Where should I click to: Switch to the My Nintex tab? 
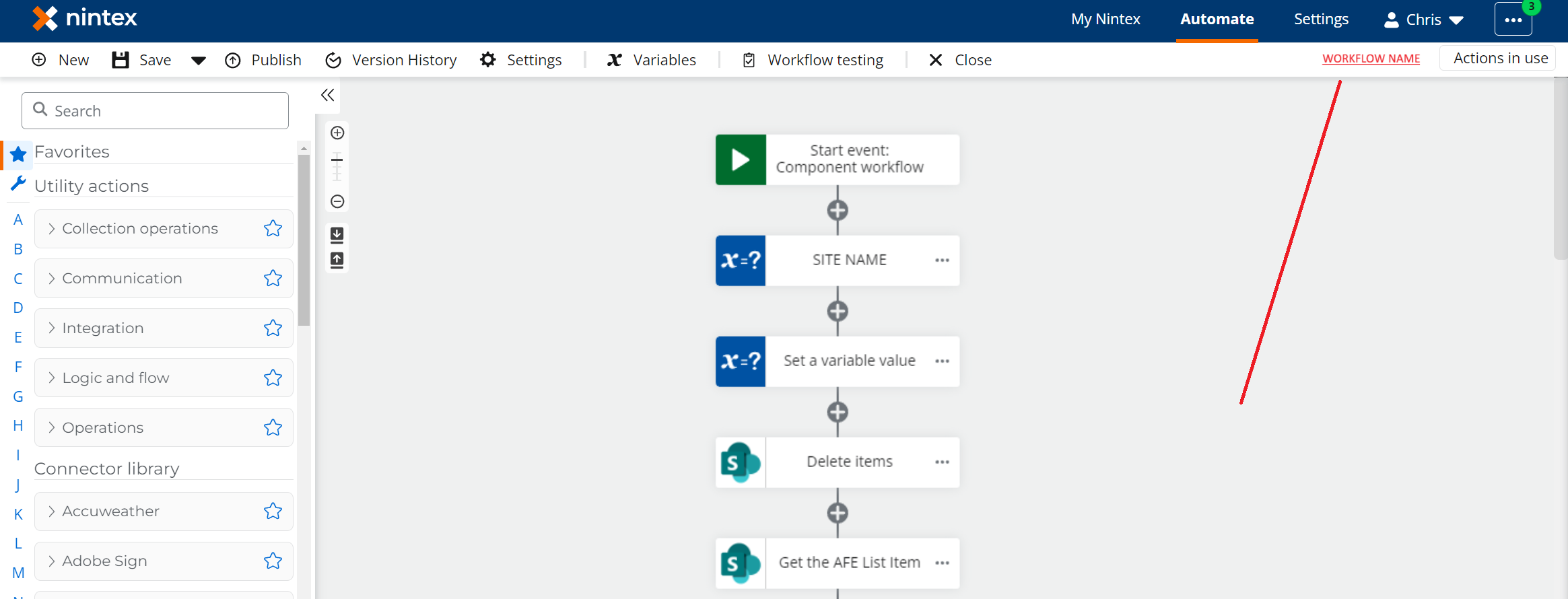pos(1105,19)
